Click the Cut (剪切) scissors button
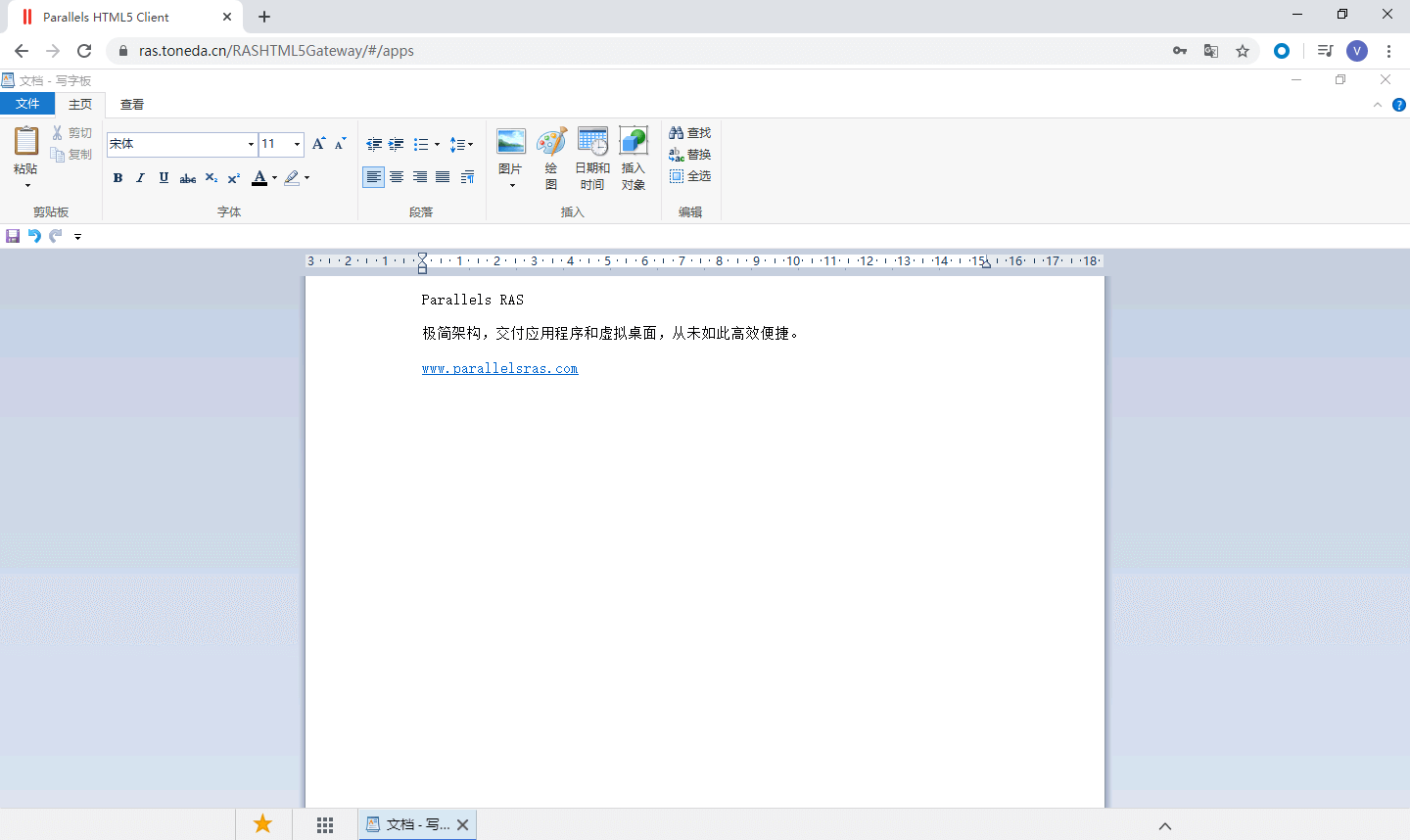The width and height of the screenshot is (1410, 840). pos(71,133)
